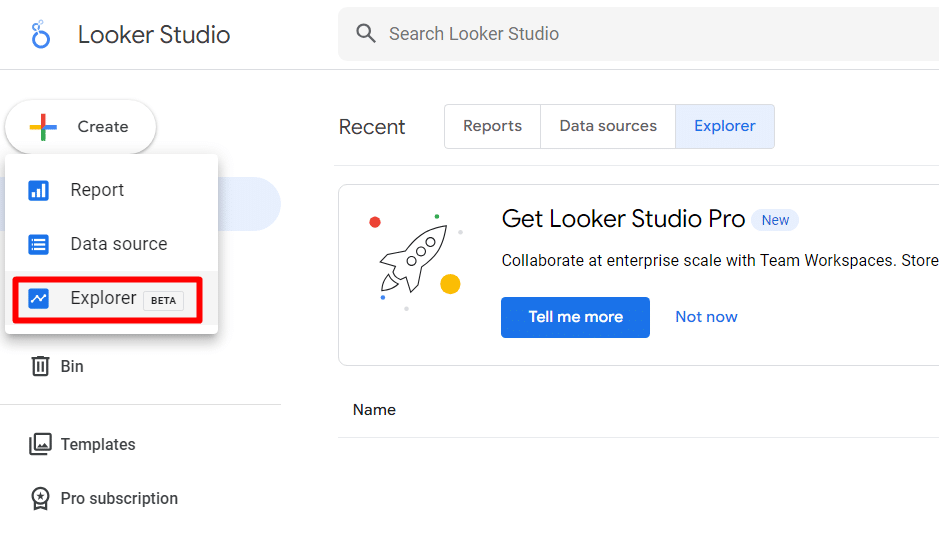Click the Get Looker Studio Pro heading

pos(623,219)
